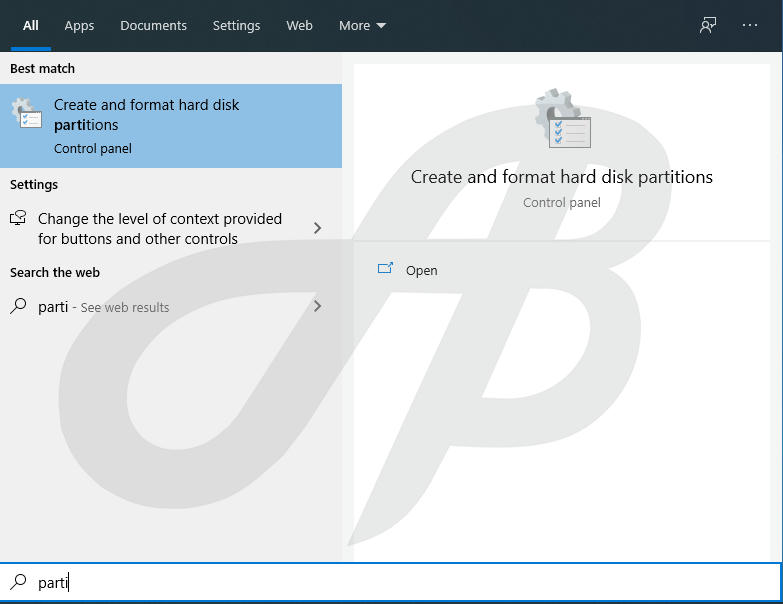783x604 pixels.
Task: Click the narrator context settings result icon
Action: 19,219
